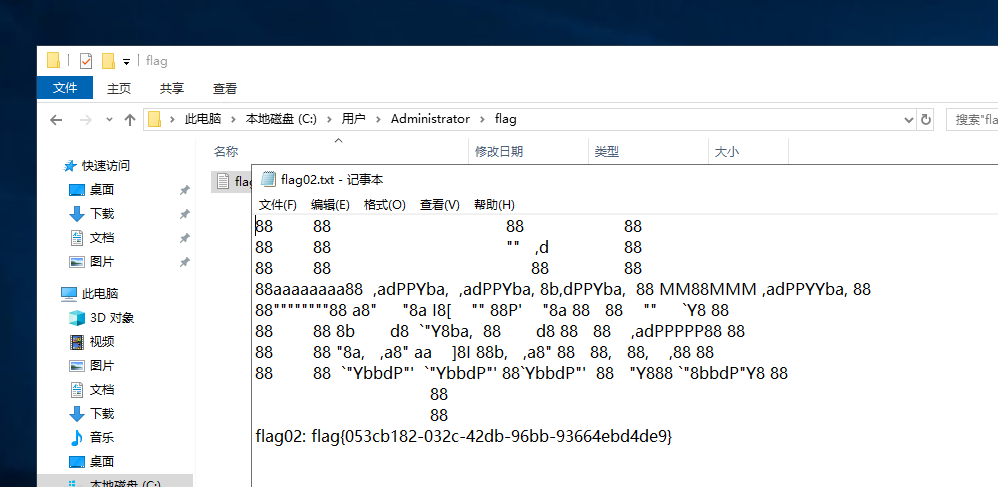Image resolution: width=998 pixels, height=487 pixels.
Task: Click the quick access properties checkmark icon
Action: point(86,60)
